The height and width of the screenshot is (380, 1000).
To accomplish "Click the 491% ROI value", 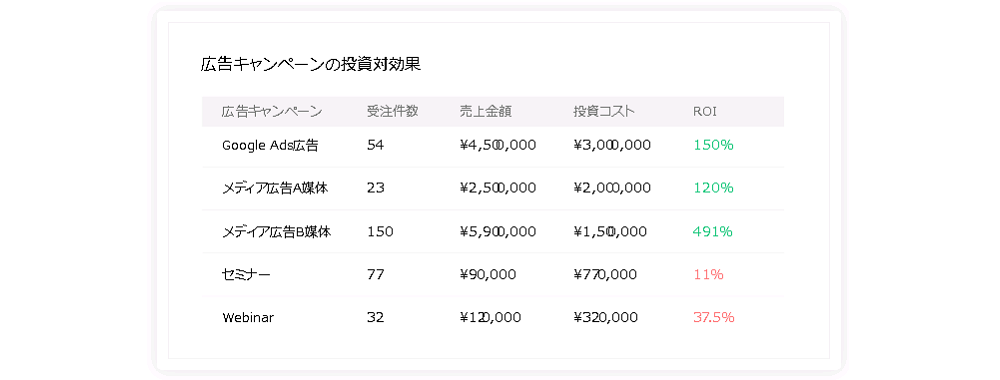I will (712, 231).
